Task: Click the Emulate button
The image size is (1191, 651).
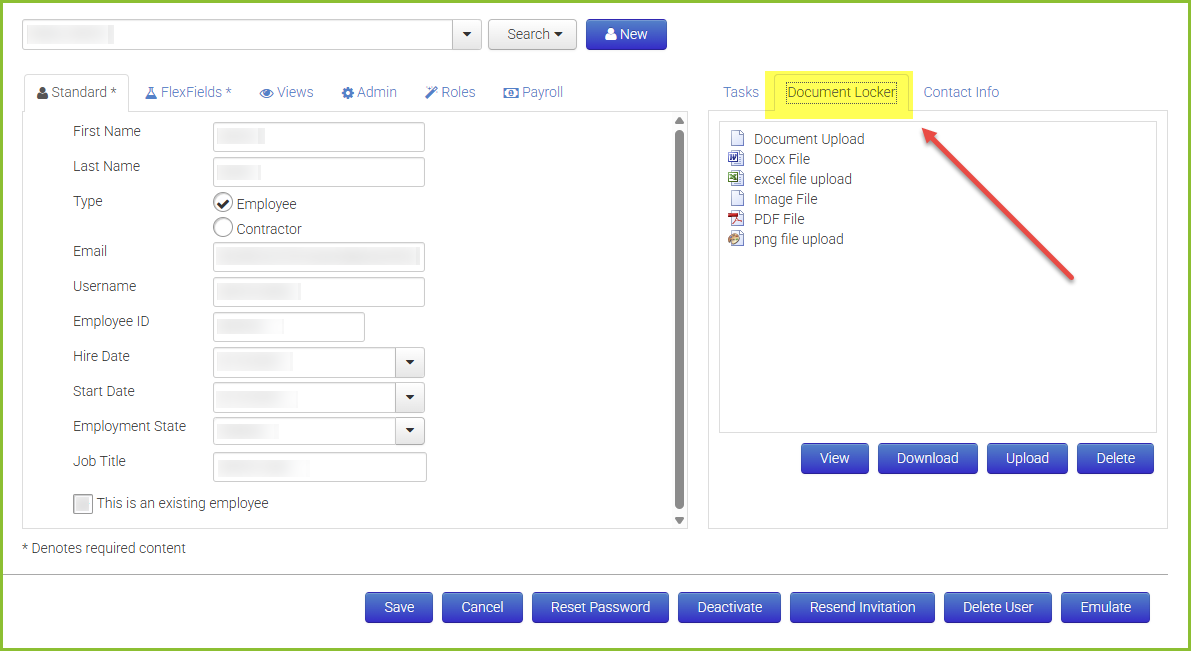Action: pos(1105,607)
